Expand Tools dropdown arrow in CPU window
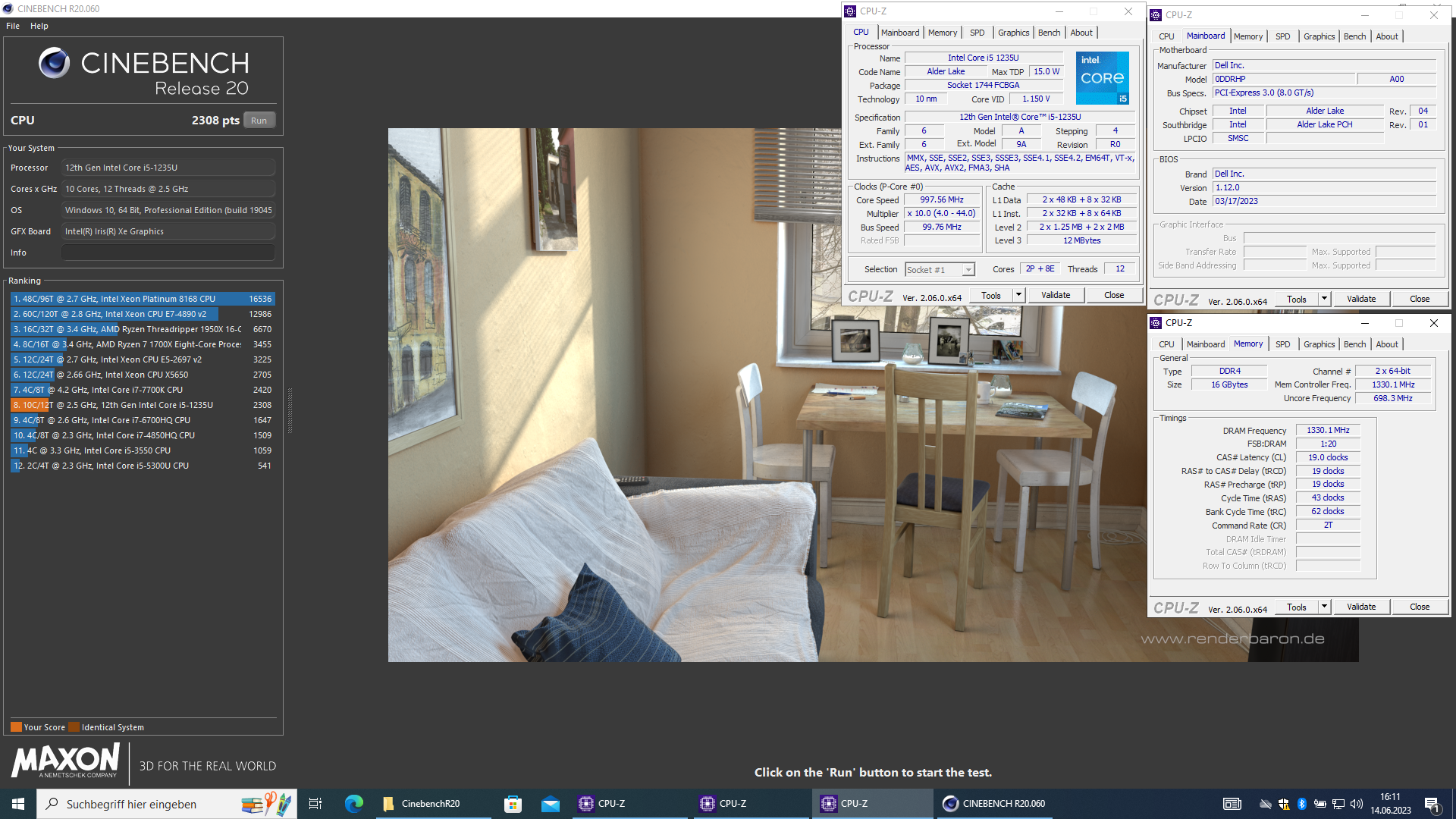The image size is (1456, 819). point(1018,295)
